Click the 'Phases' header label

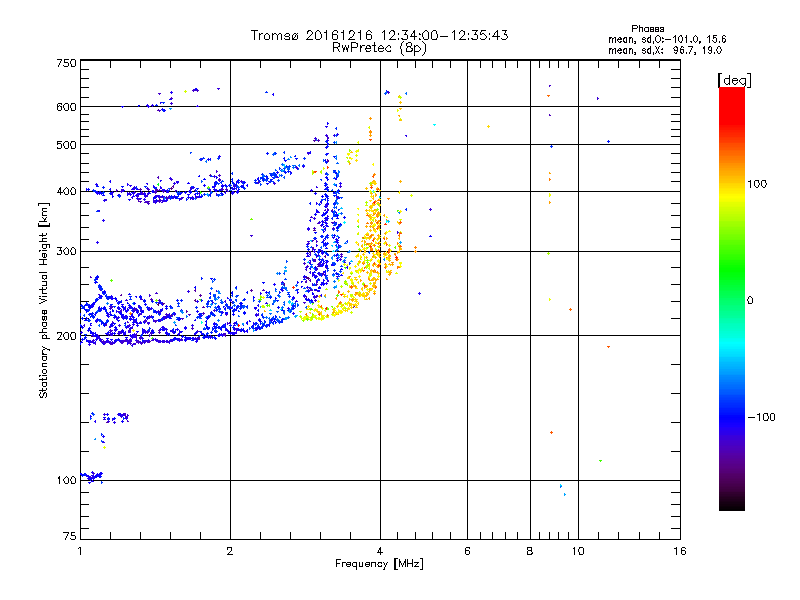tap(647, 29)
